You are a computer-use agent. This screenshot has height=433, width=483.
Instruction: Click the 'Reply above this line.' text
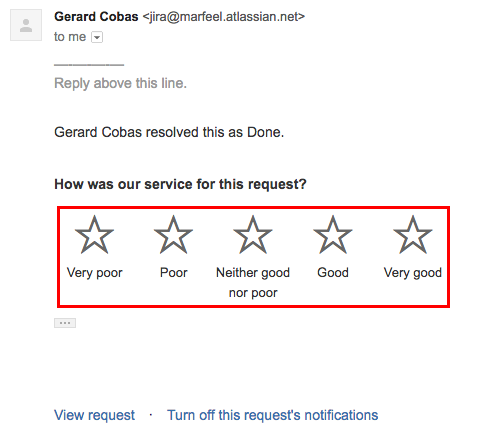120,83
